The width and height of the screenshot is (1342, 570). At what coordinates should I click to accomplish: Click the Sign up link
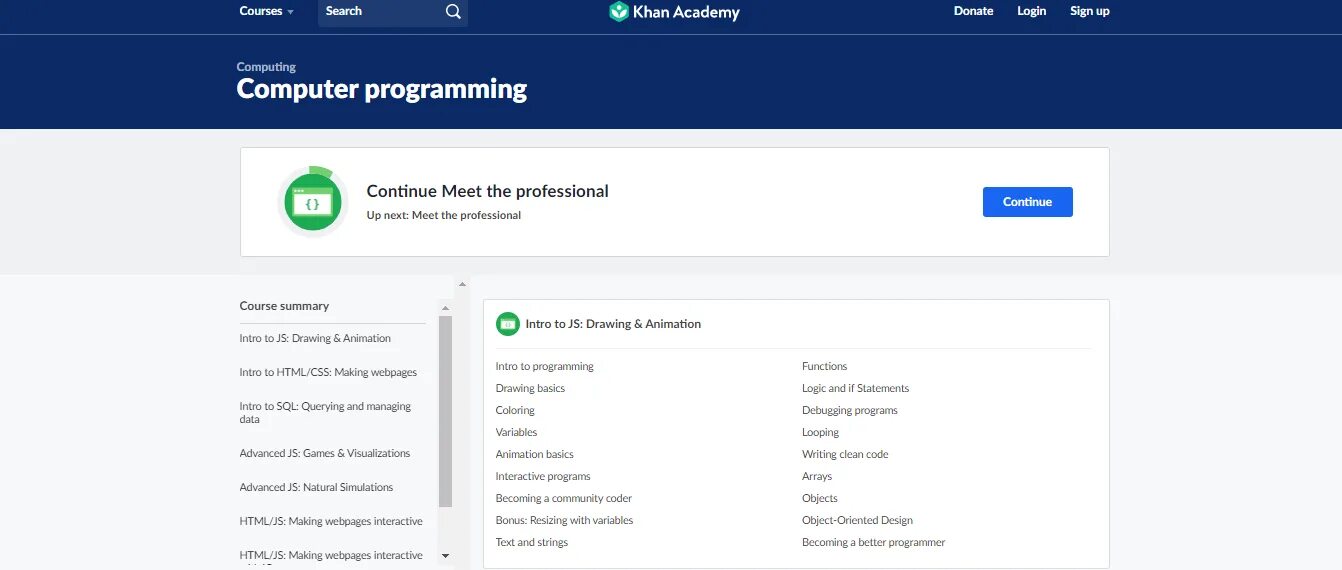(x=1089, y=11)
